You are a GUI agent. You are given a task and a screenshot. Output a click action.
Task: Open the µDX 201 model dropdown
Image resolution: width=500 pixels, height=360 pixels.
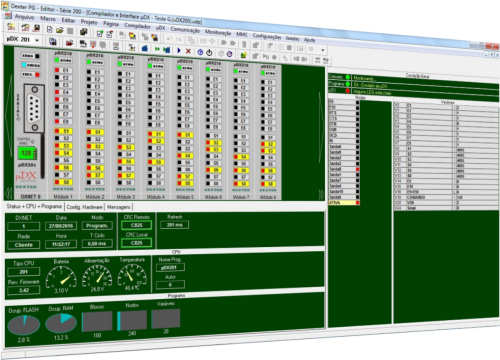37,40
